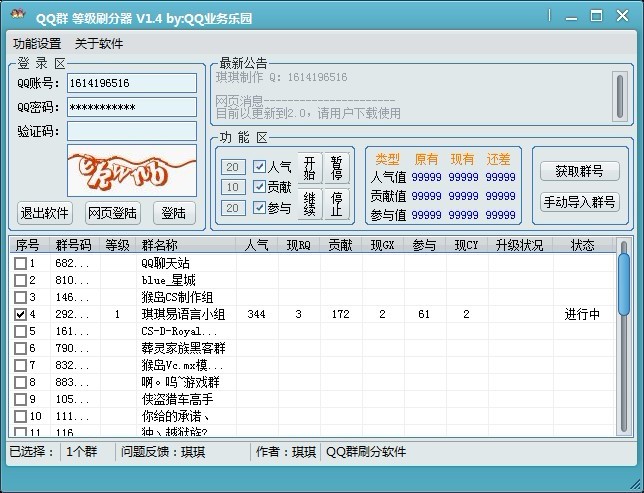This screenshot has height=493, width=644.
Task: Open the 功能设置 menu
Action: [x=37, y=44]
